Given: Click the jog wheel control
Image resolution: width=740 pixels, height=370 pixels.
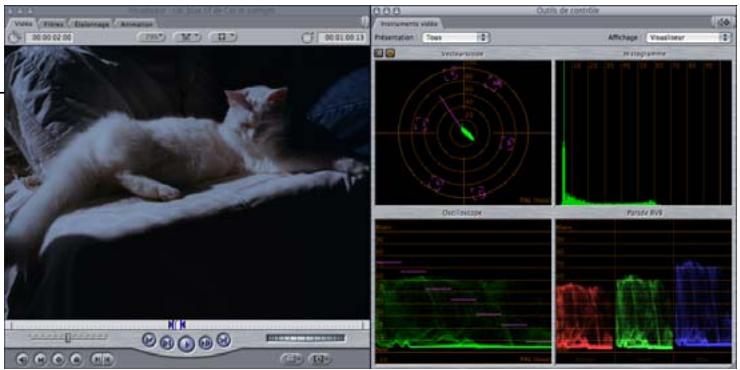Looking at the screenshot, I should (x=305, y=338).
